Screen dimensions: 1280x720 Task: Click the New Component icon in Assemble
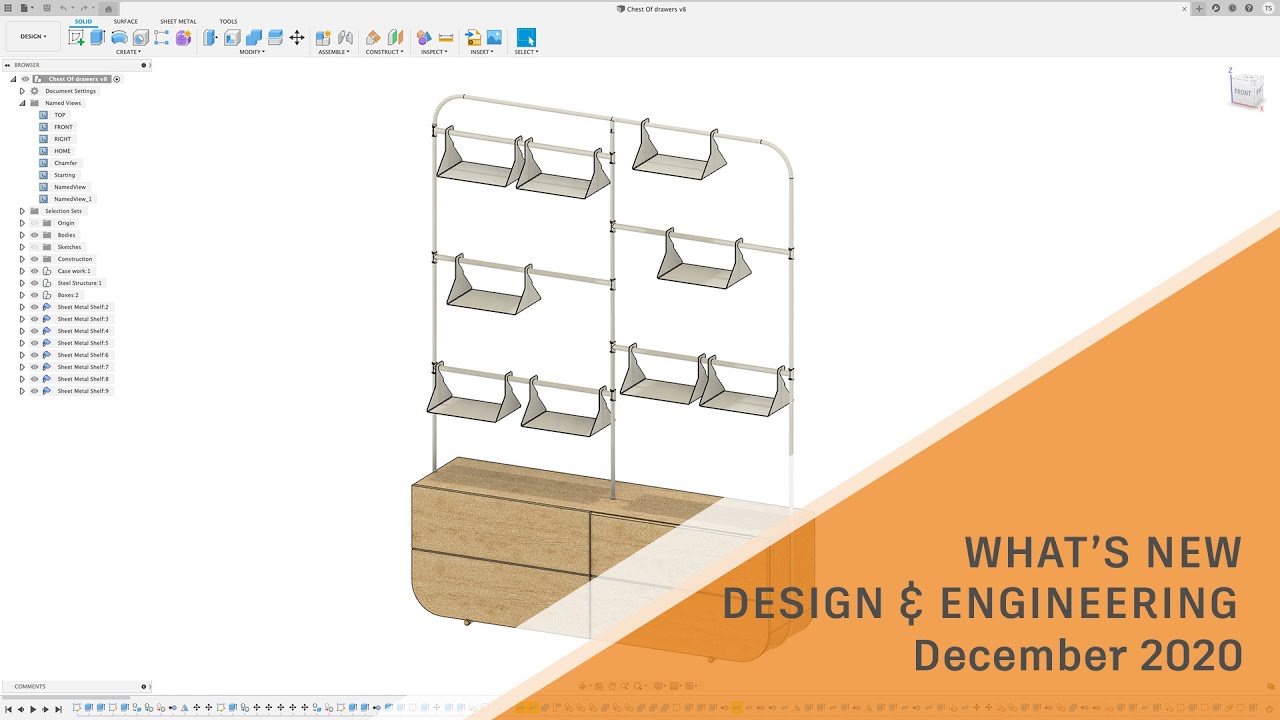coord(324,38)
